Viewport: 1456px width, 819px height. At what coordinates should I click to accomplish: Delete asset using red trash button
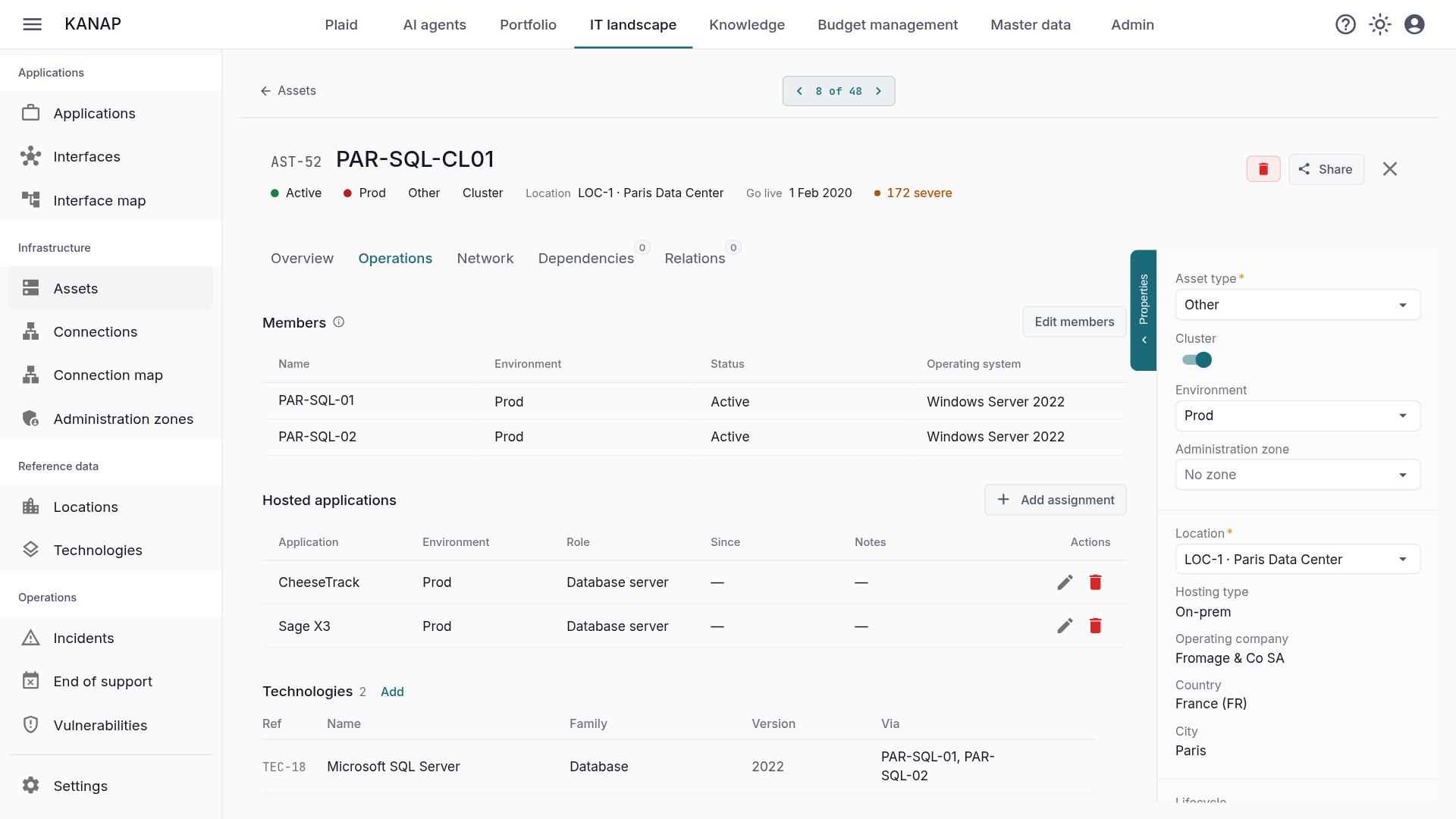1263,169
